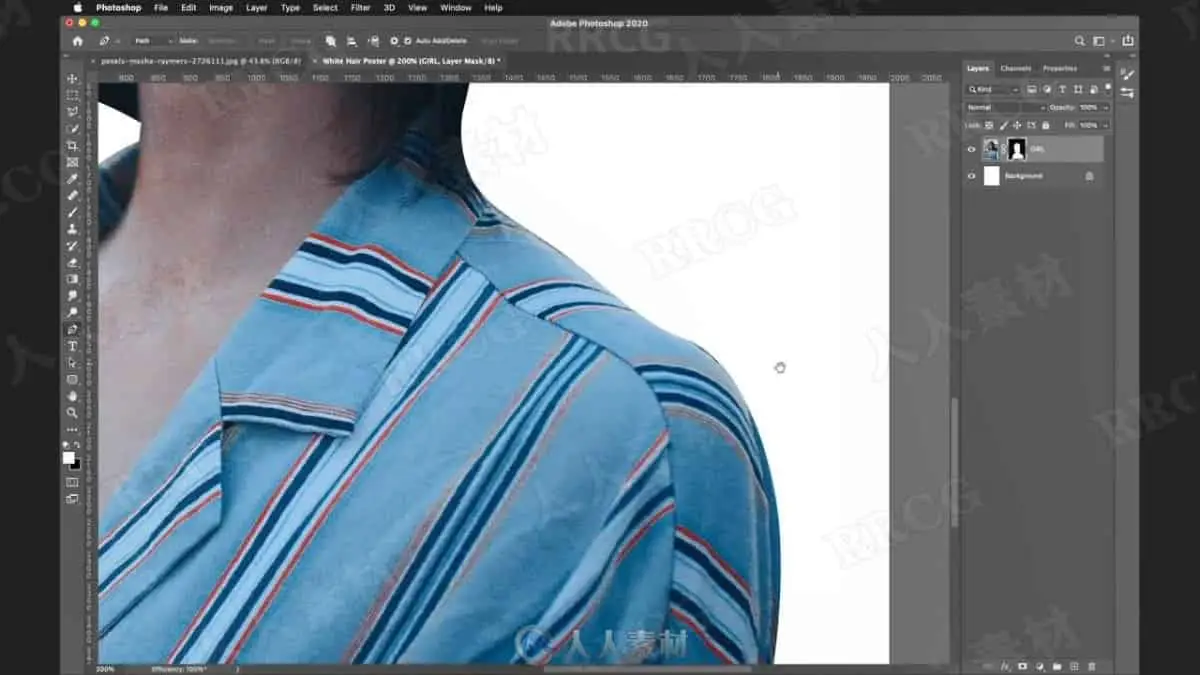
Task: Toggle Quick Mask mode icon
Action: tap(72, 482)
